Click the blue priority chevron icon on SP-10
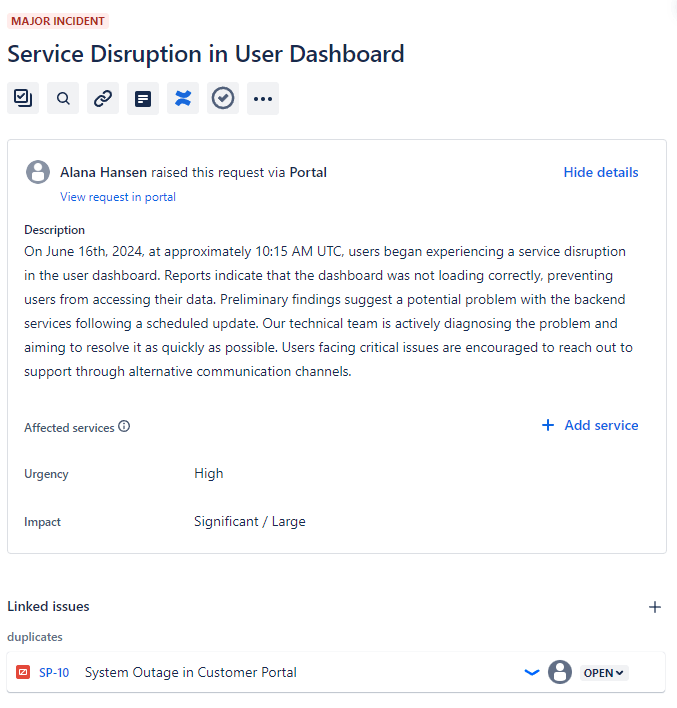Image resolution: width=677 pixels, height=708 pixels. tap(532, 672)
